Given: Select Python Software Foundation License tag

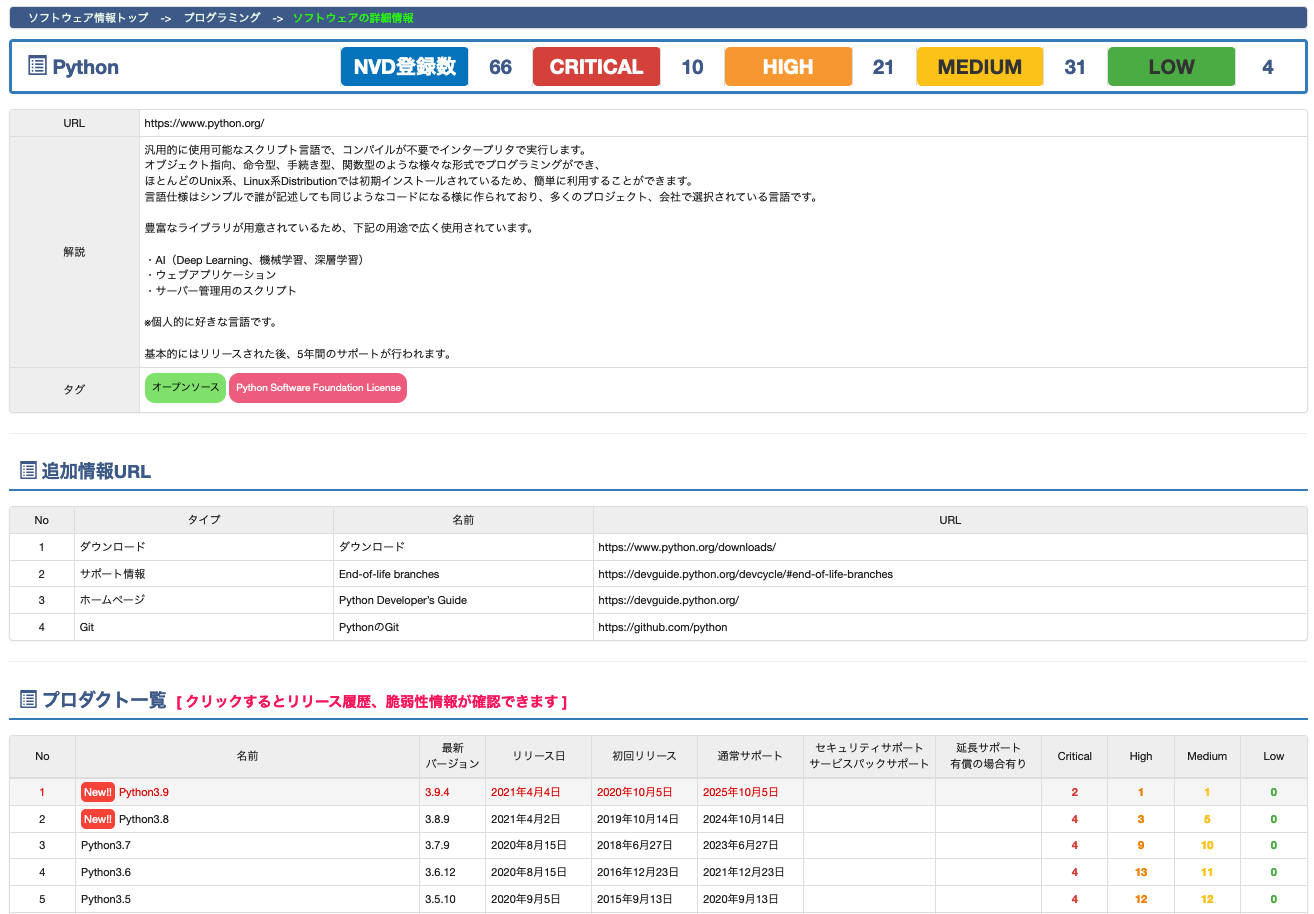Looking at the screenshot, I should [x=318, y=388].
